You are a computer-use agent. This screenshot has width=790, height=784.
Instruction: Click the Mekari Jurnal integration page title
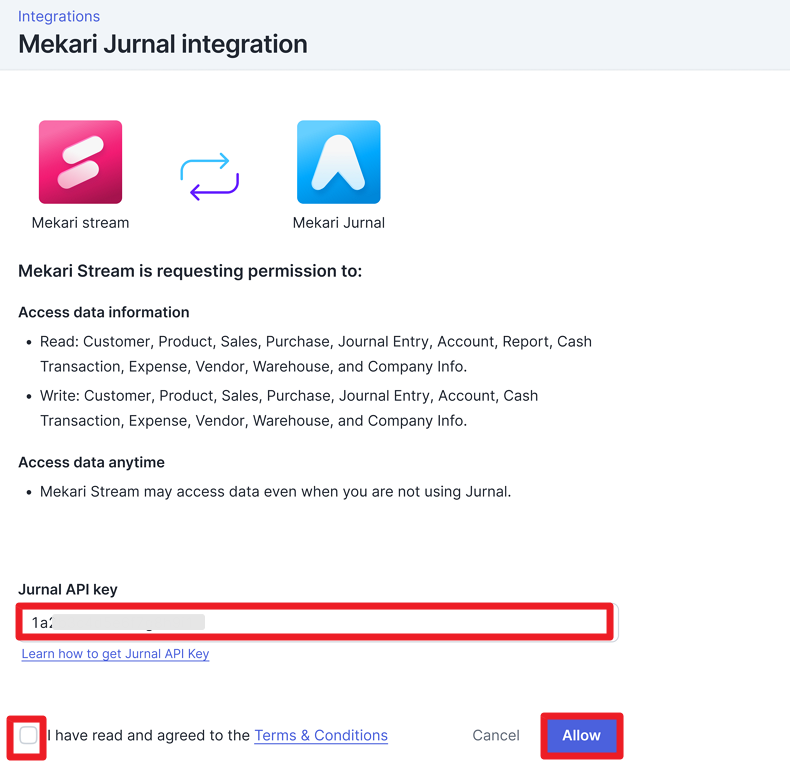[163, 44]
